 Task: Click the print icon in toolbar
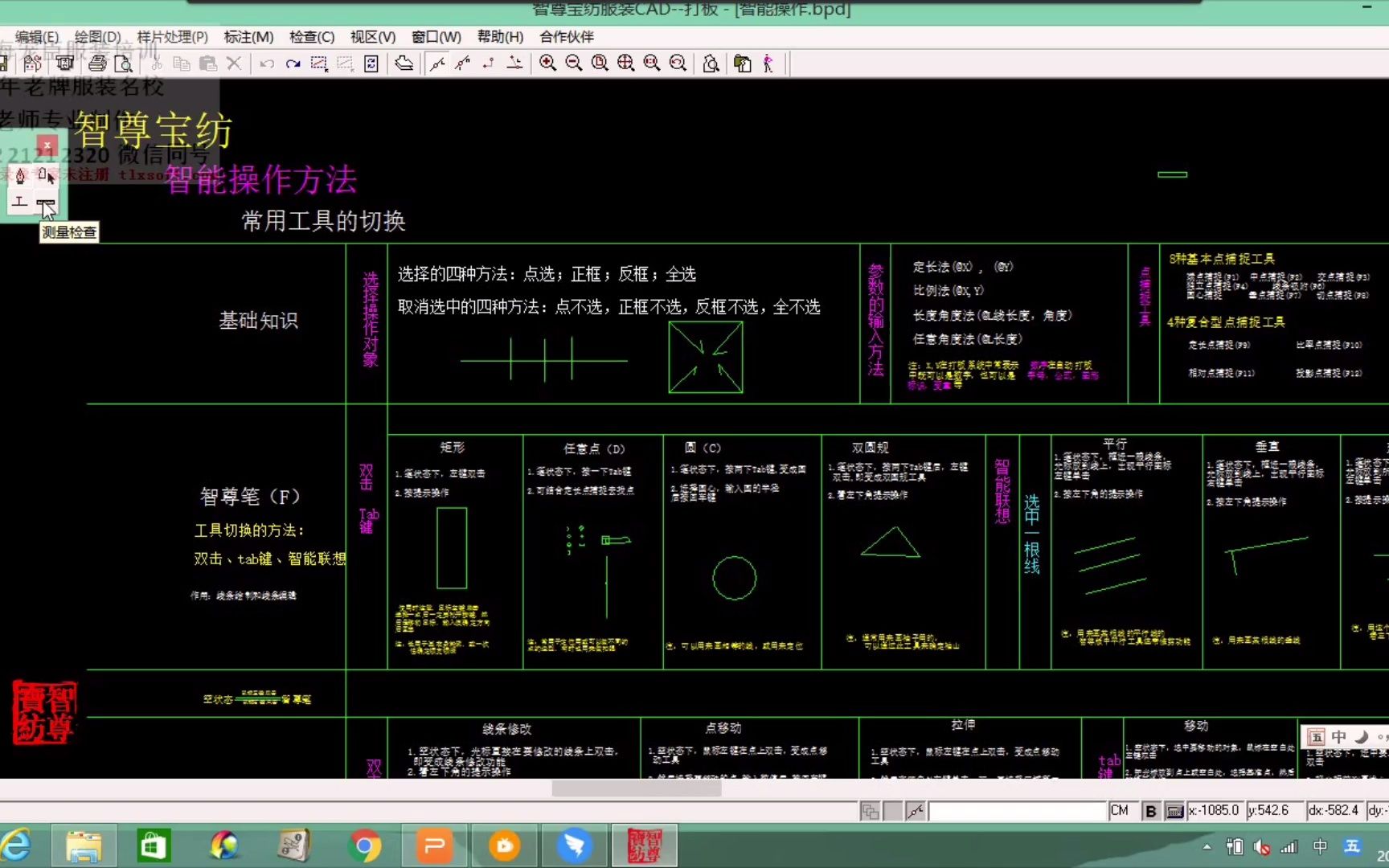[97, 63]
